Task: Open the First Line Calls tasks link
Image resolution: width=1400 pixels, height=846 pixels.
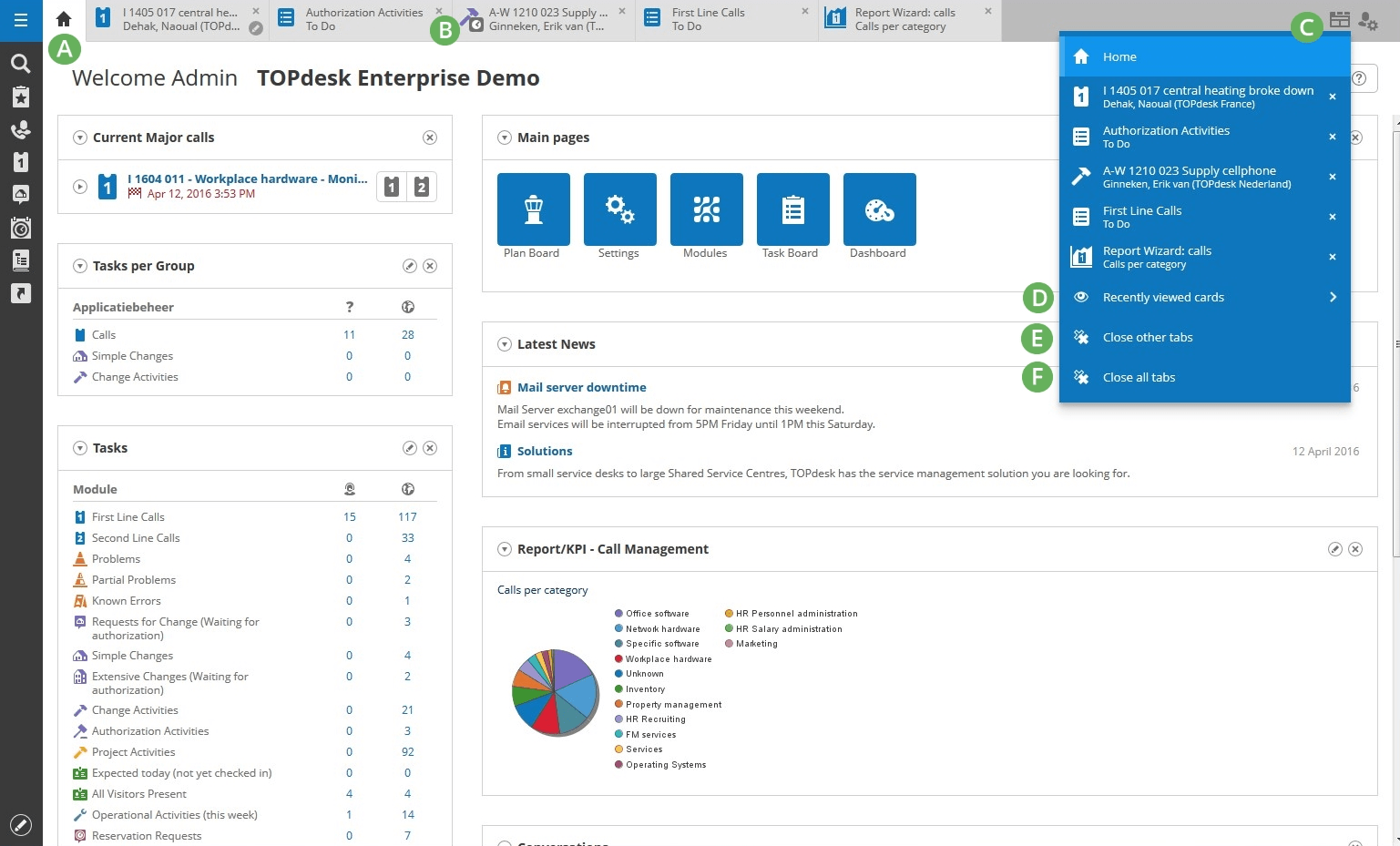Action: [x=128, y=517]
